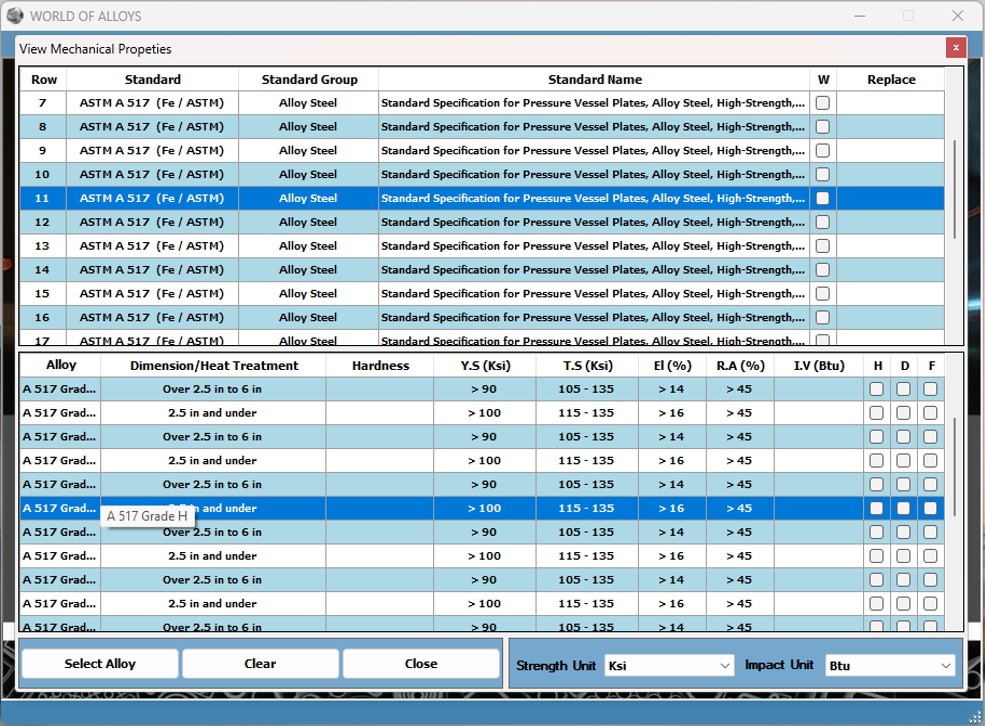Click the Select Alloy button

(x=100, y=664)
